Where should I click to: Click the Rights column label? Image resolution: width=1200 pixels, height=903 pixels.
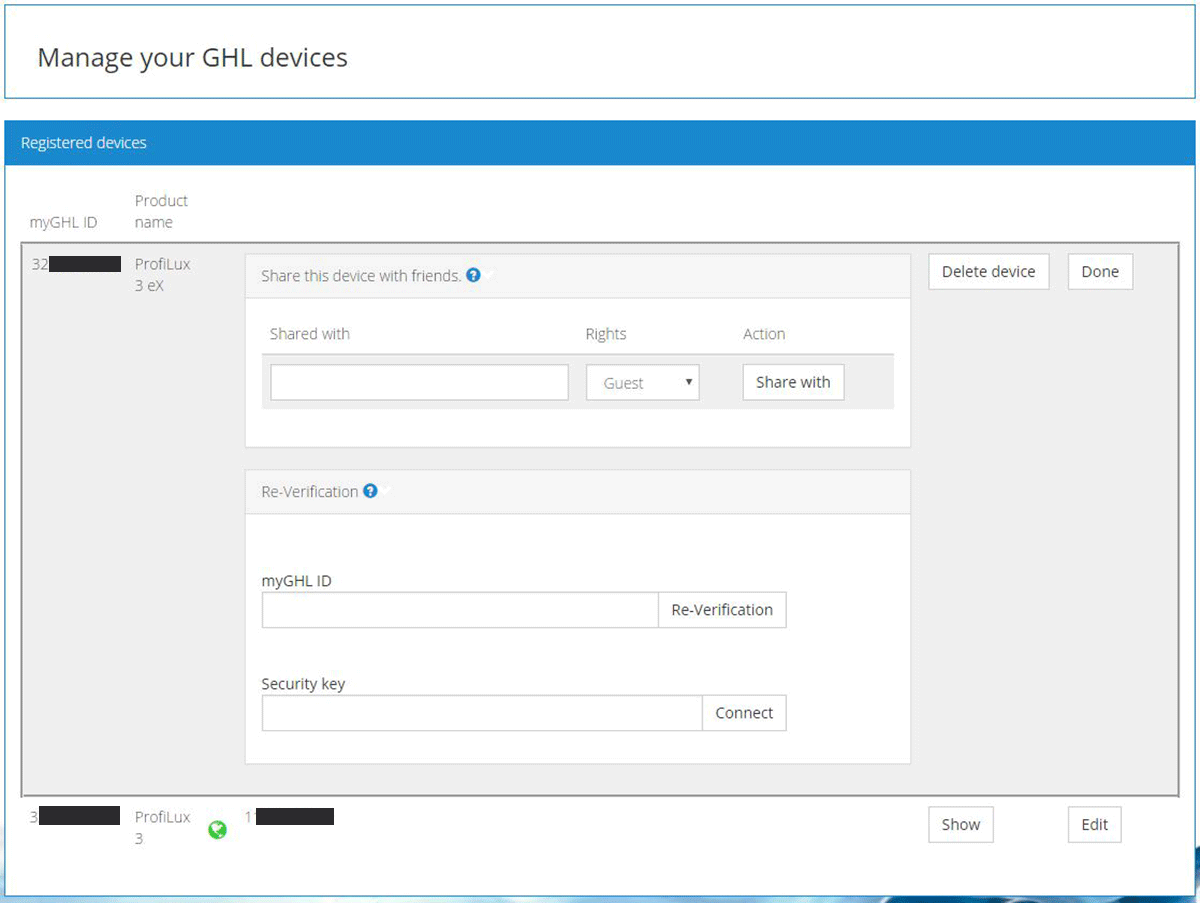point(606,334)
